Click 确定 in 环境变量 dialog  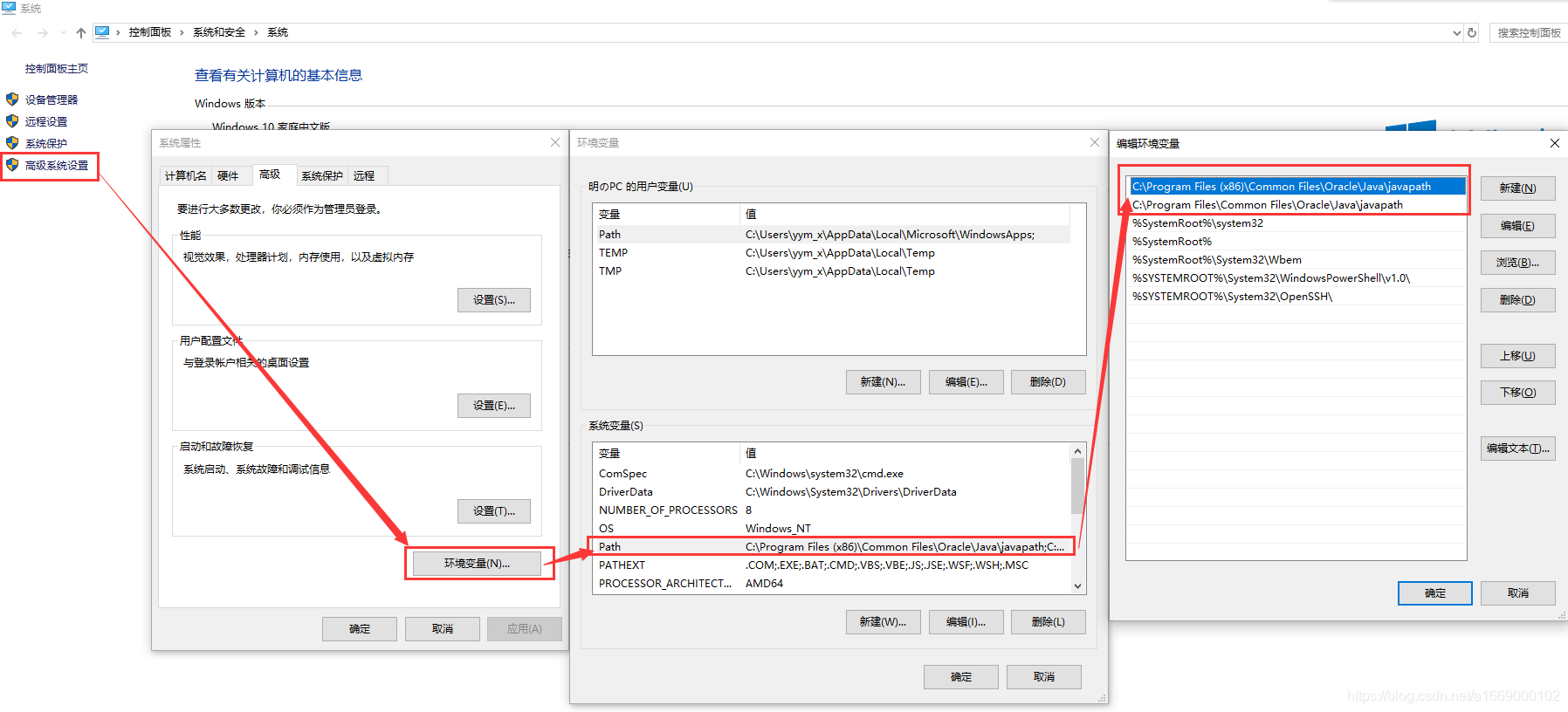click(961, 677)
